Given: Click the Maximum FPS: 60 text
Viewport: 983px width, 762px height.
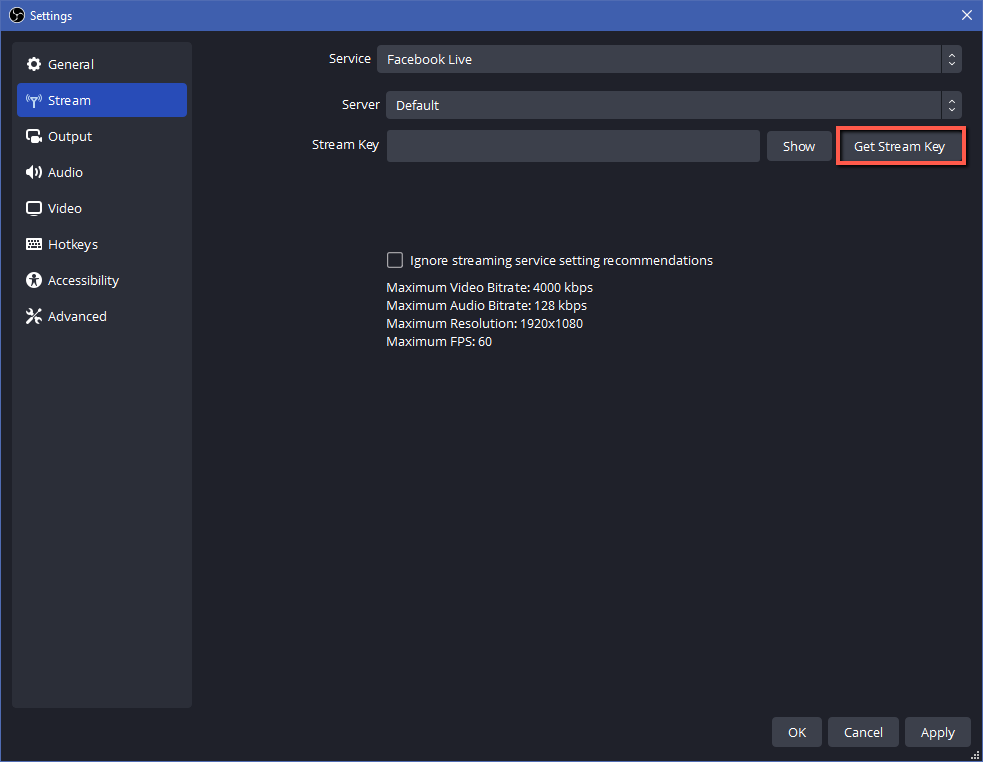Looking at the screenshot, I should coord(439,342).
